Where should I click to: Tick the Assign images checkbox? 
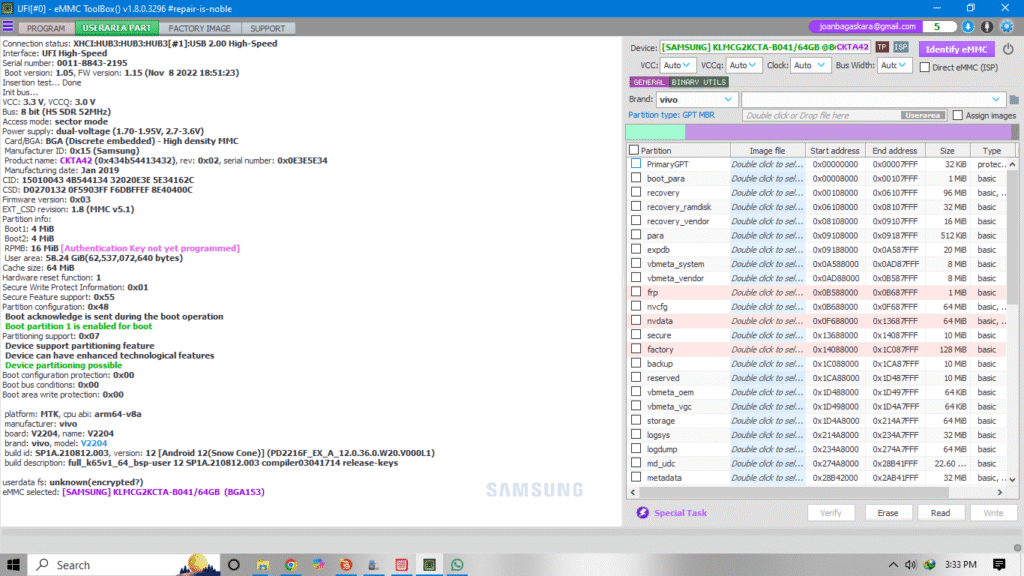point(958,116)
